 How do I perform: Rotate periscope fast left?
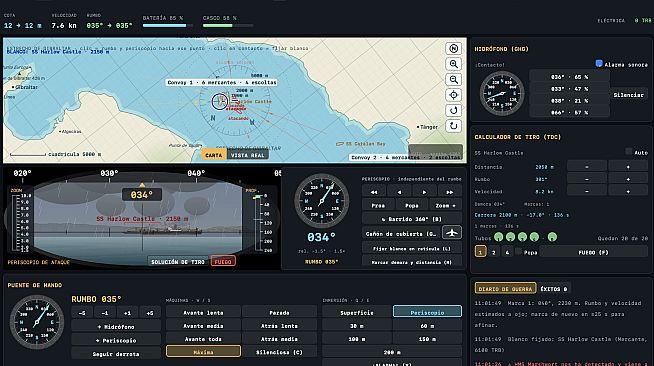coord(374,192)
